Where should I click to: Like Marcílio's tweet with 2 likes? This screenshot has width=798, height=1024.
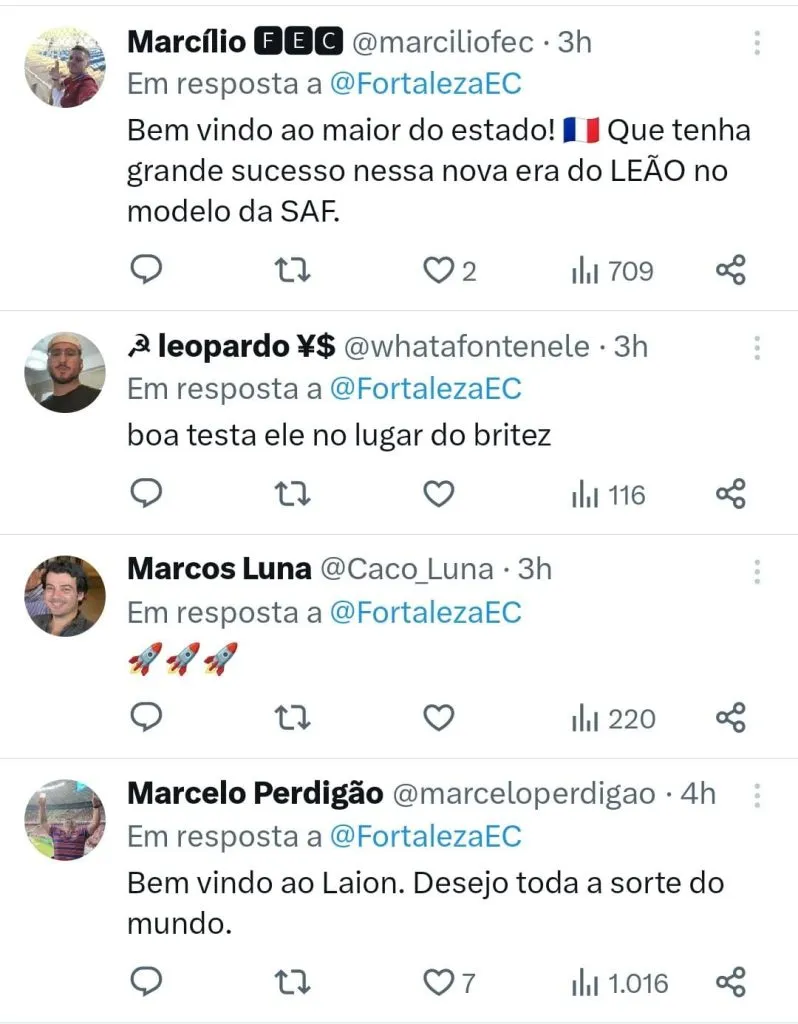[x=438, y=270]
